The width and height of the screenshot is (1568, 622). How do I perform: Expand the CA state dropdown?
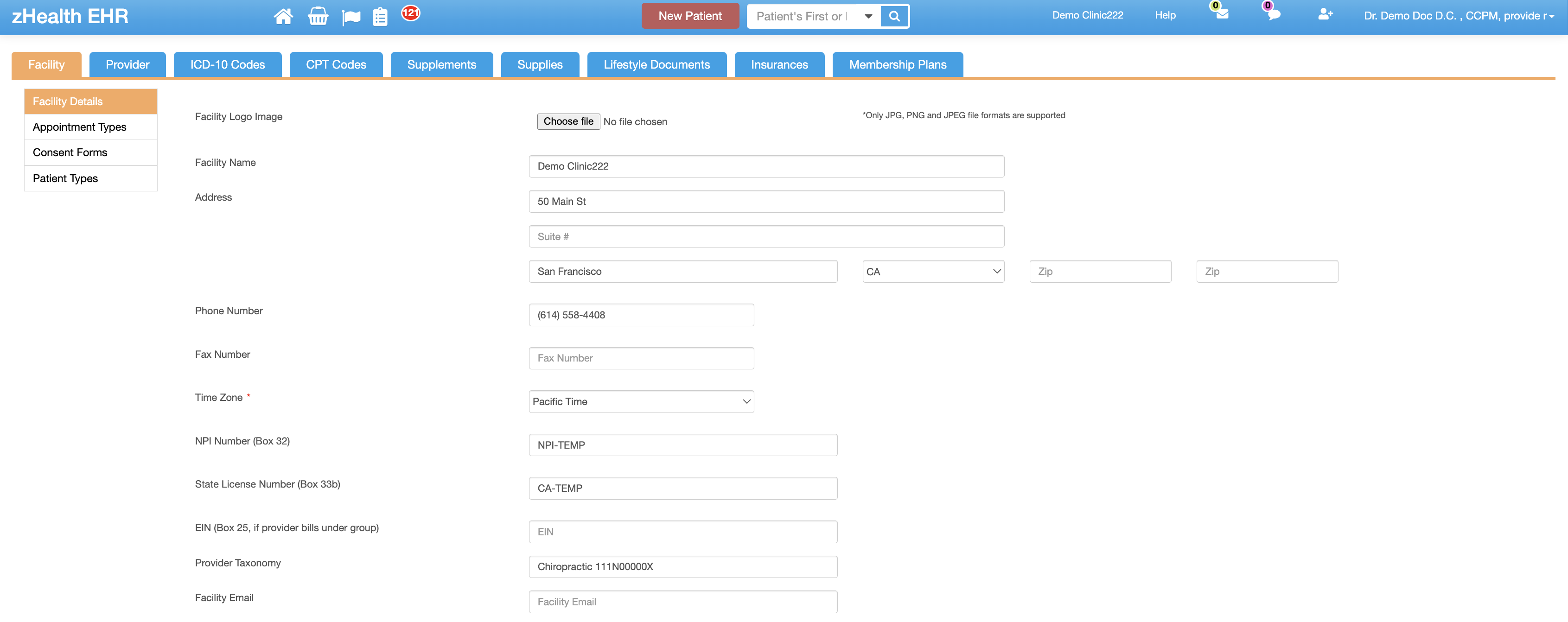(x=933, y=272)
